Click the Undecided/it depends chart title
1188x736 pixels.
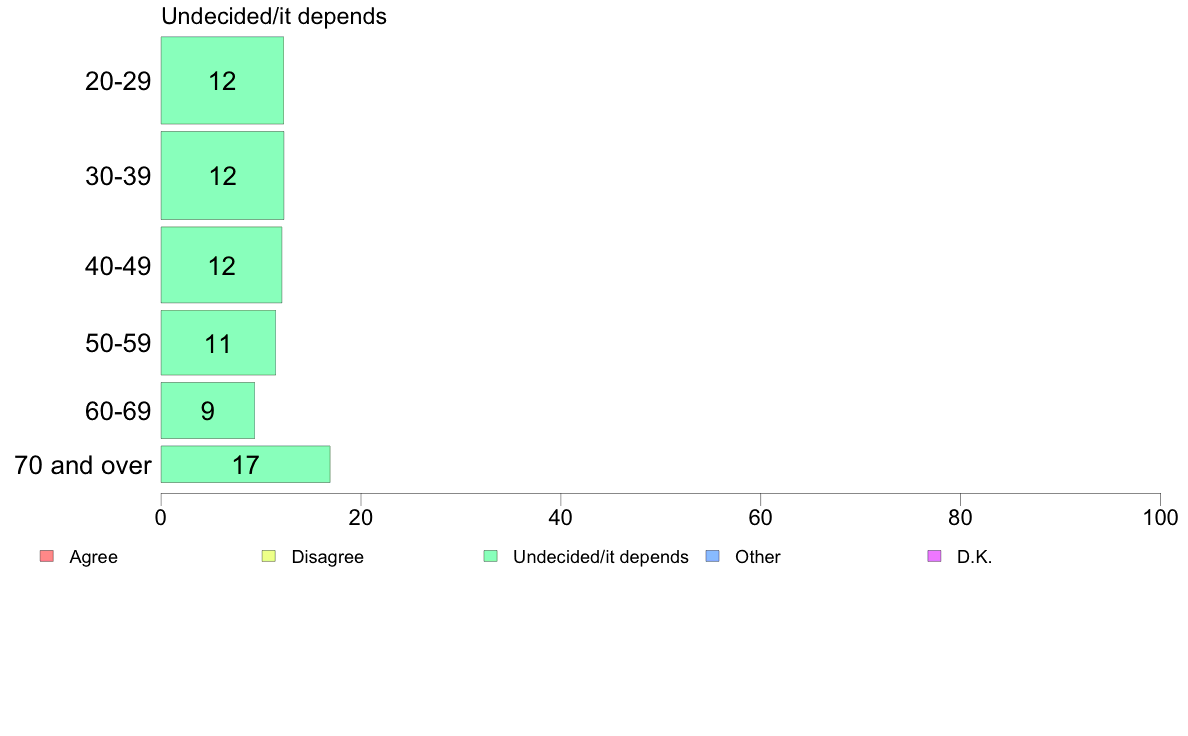(x=274, y=17)
